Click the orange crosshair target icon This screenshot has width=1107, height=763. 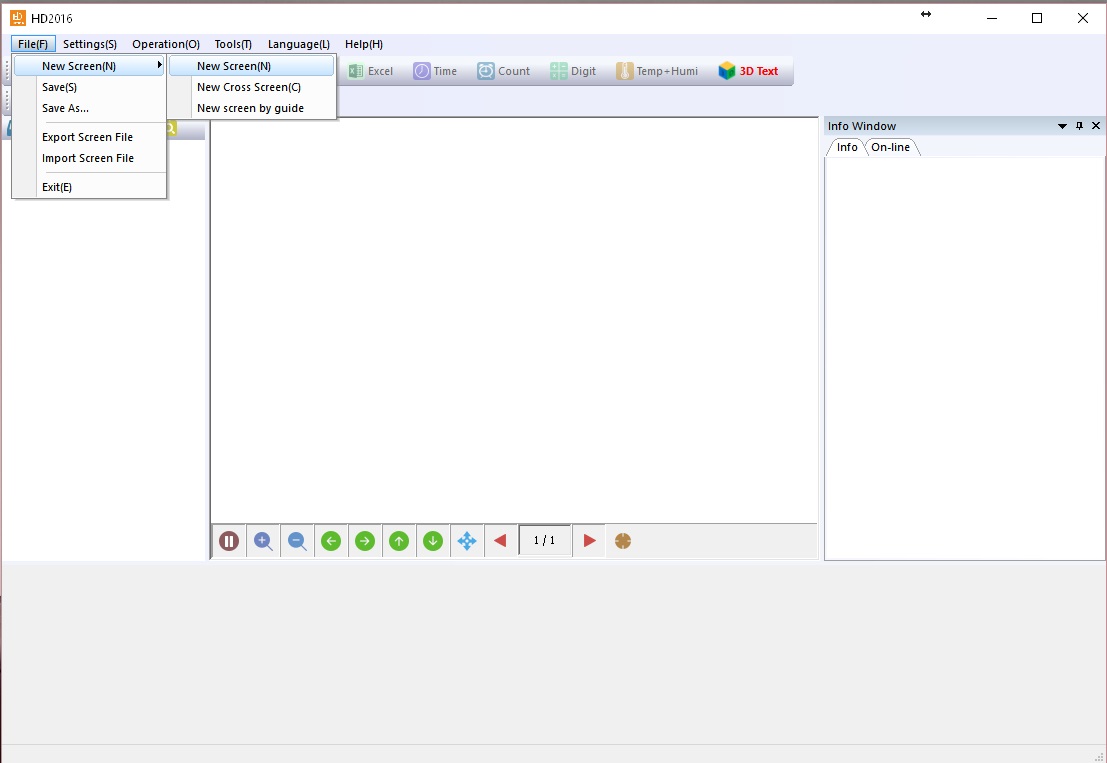coord(623,541)
